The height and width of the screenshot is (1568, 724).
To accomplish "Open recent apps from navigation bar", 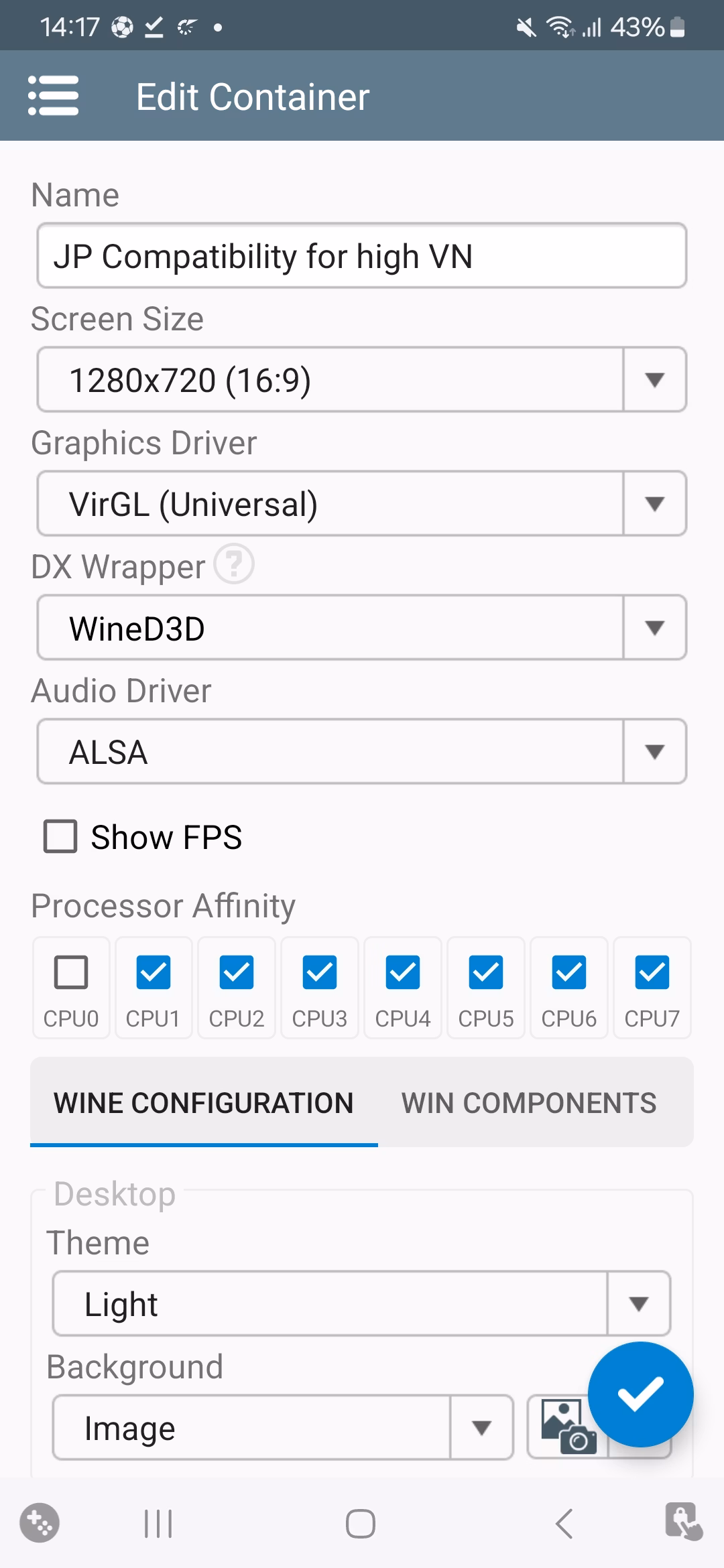I will 159,1524.
